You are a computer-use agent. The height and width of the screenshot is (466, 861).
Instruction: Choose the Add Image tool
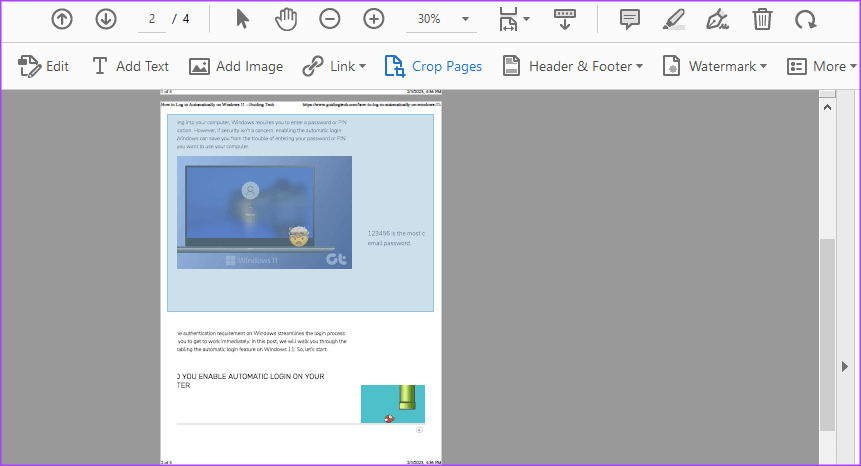236,66
